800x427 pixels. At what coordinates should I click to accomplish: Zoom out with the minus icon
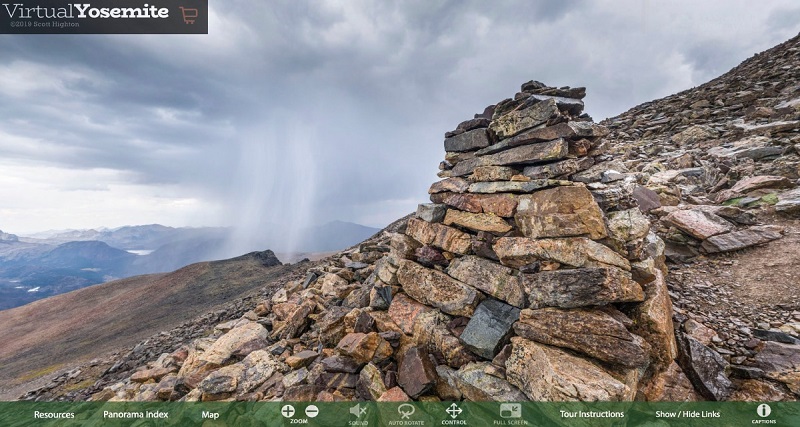[312, 411]
